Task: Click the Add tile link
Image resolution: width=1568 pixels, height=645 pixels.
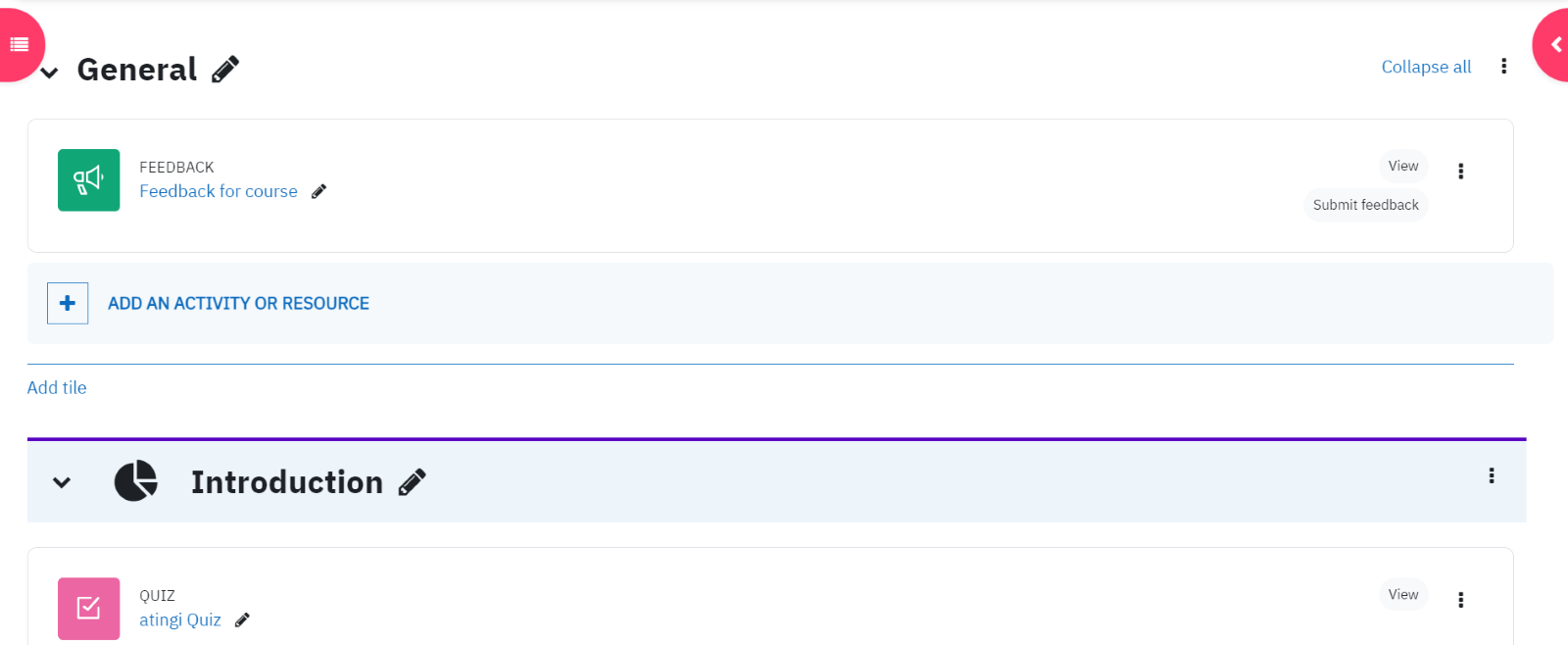Action: tap(57, 387)
